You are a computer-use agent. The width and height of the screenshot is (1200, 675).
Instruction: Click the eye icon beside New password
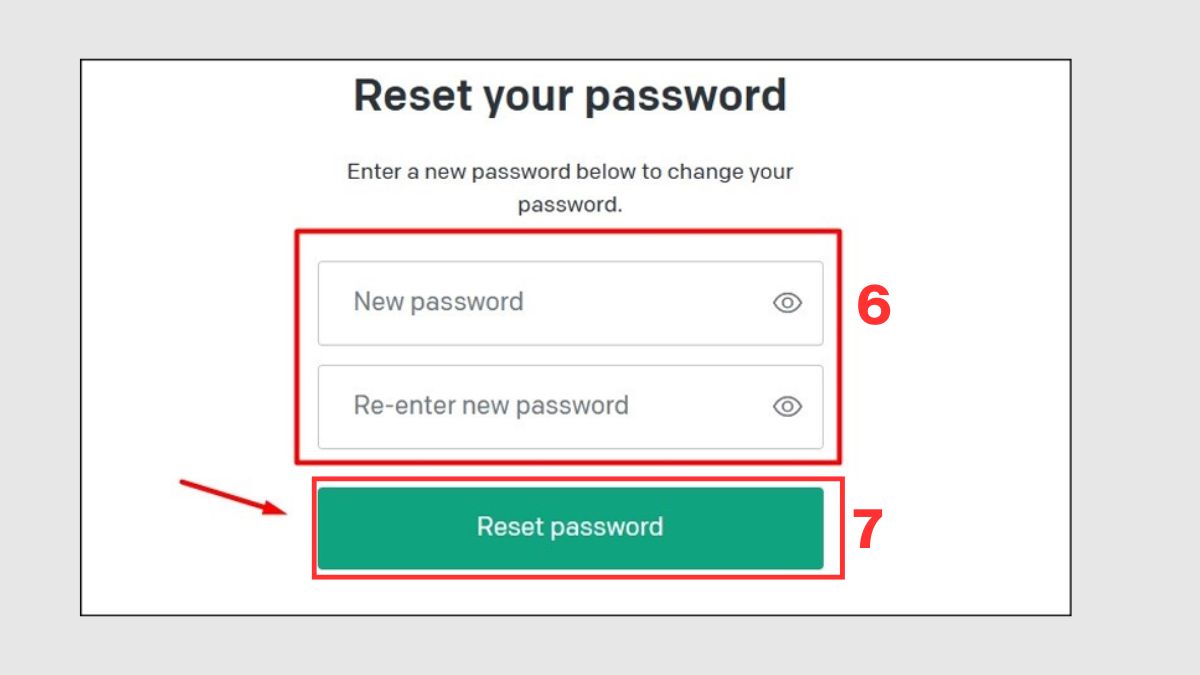[x=788, y=303]
